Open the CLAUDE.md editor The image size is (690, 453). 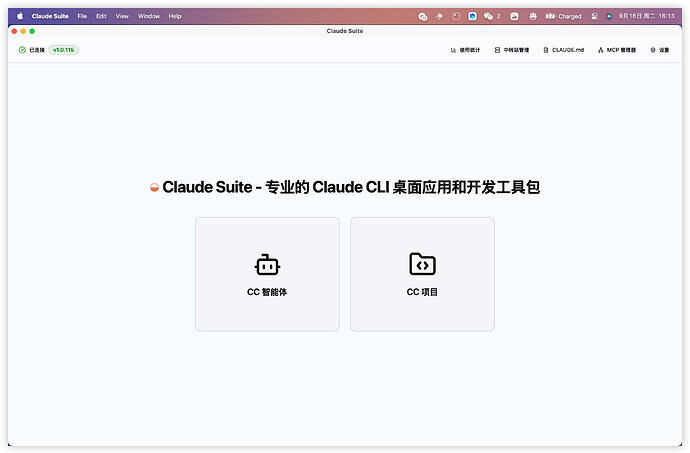coord(564,50)
